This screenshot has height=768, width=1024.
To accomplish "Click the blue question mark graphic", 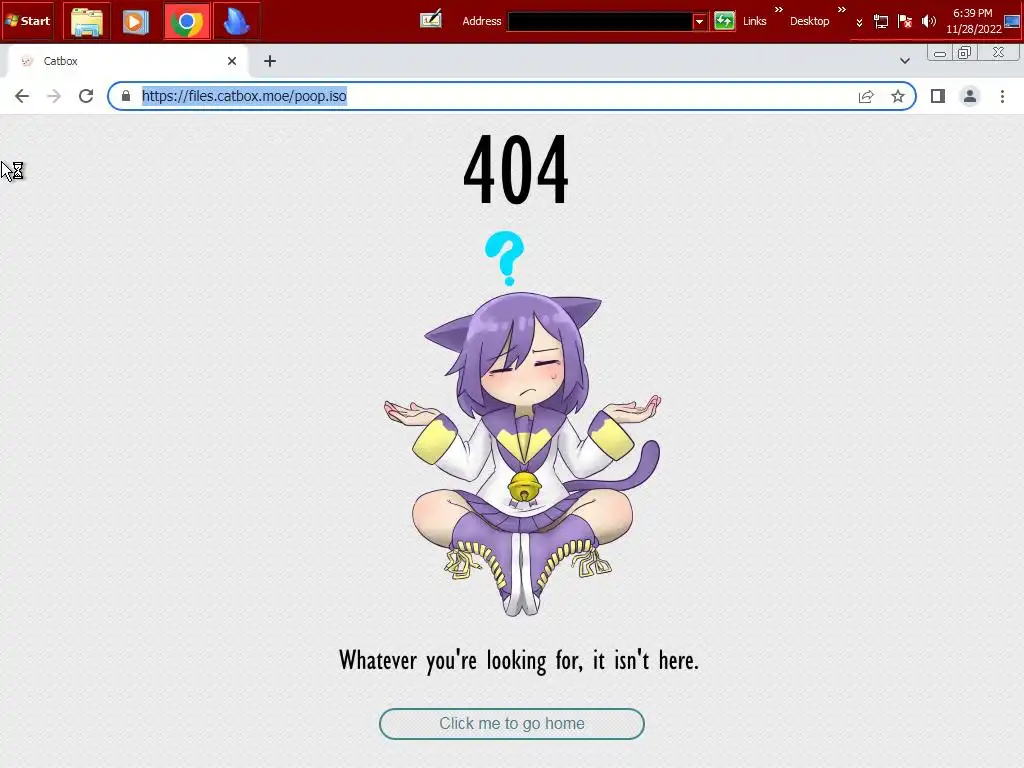I will pos(504,259).
